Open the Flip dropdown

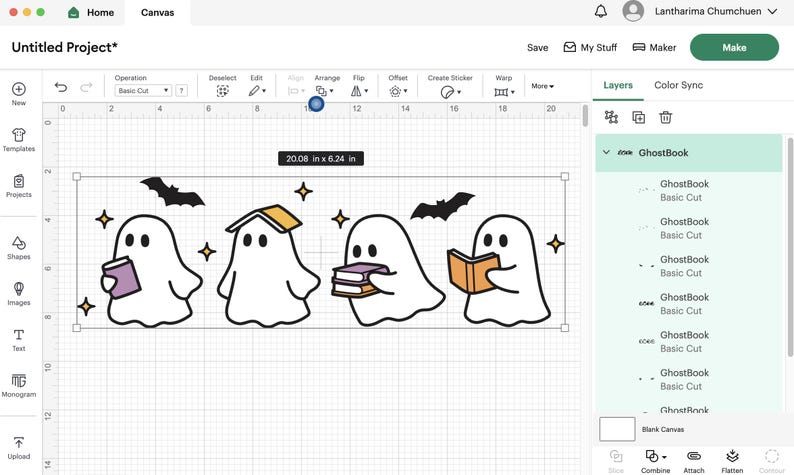tap(360, 91)
